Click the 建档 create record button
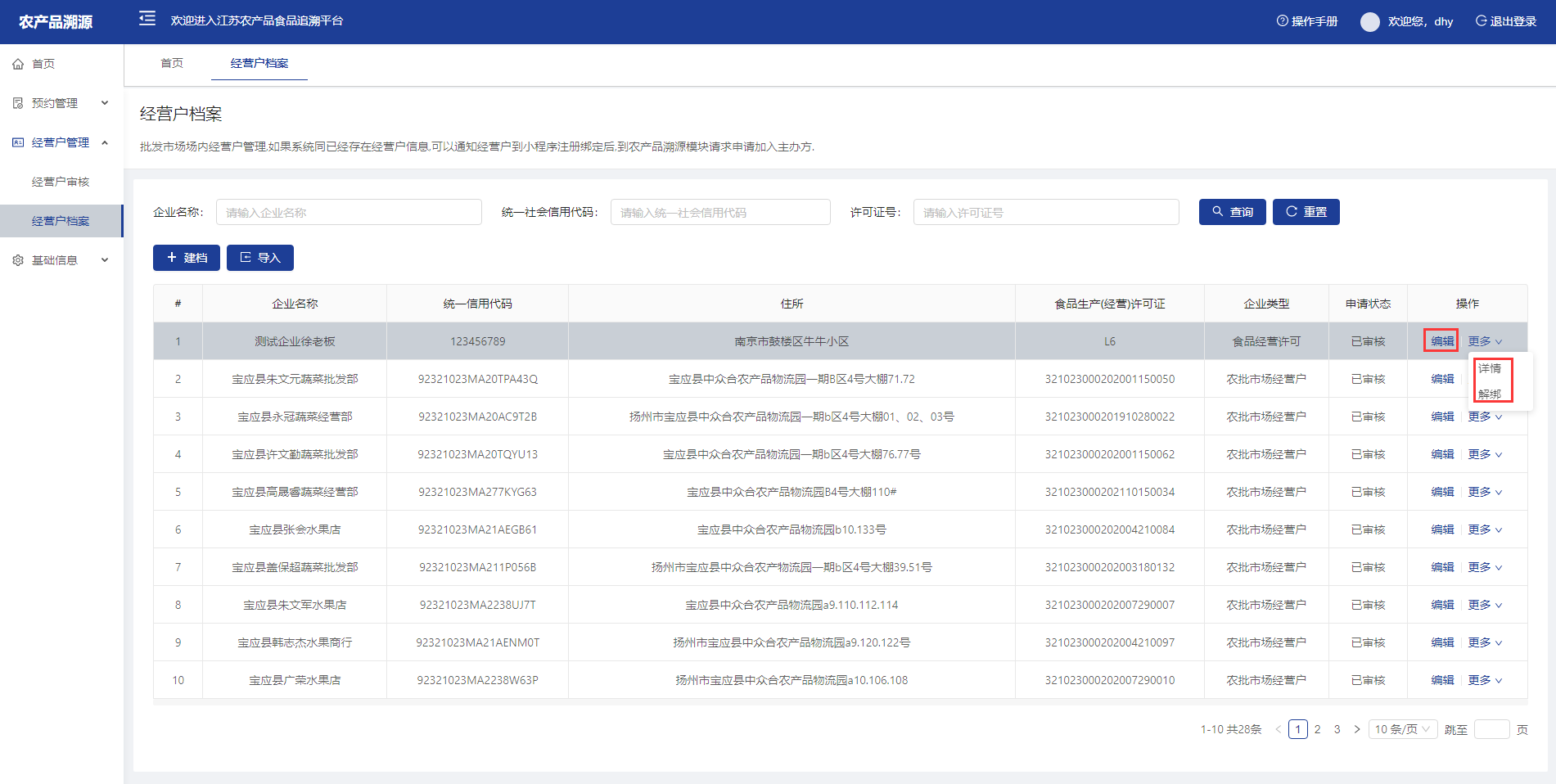Image resolution: width=1556 pixels, height=784 pixels. [187, 258]
